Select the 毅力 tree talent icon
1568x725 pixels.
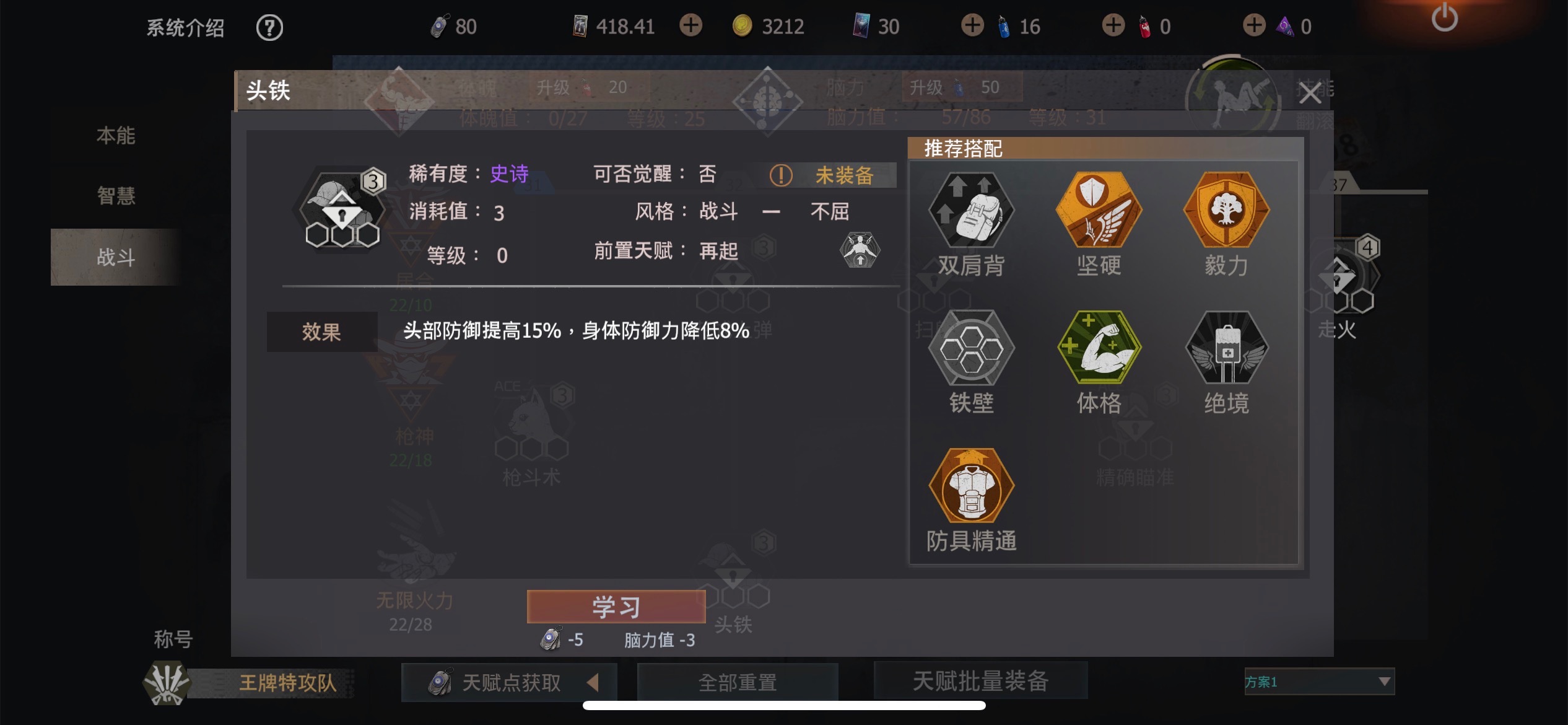tap(1226, 210)
